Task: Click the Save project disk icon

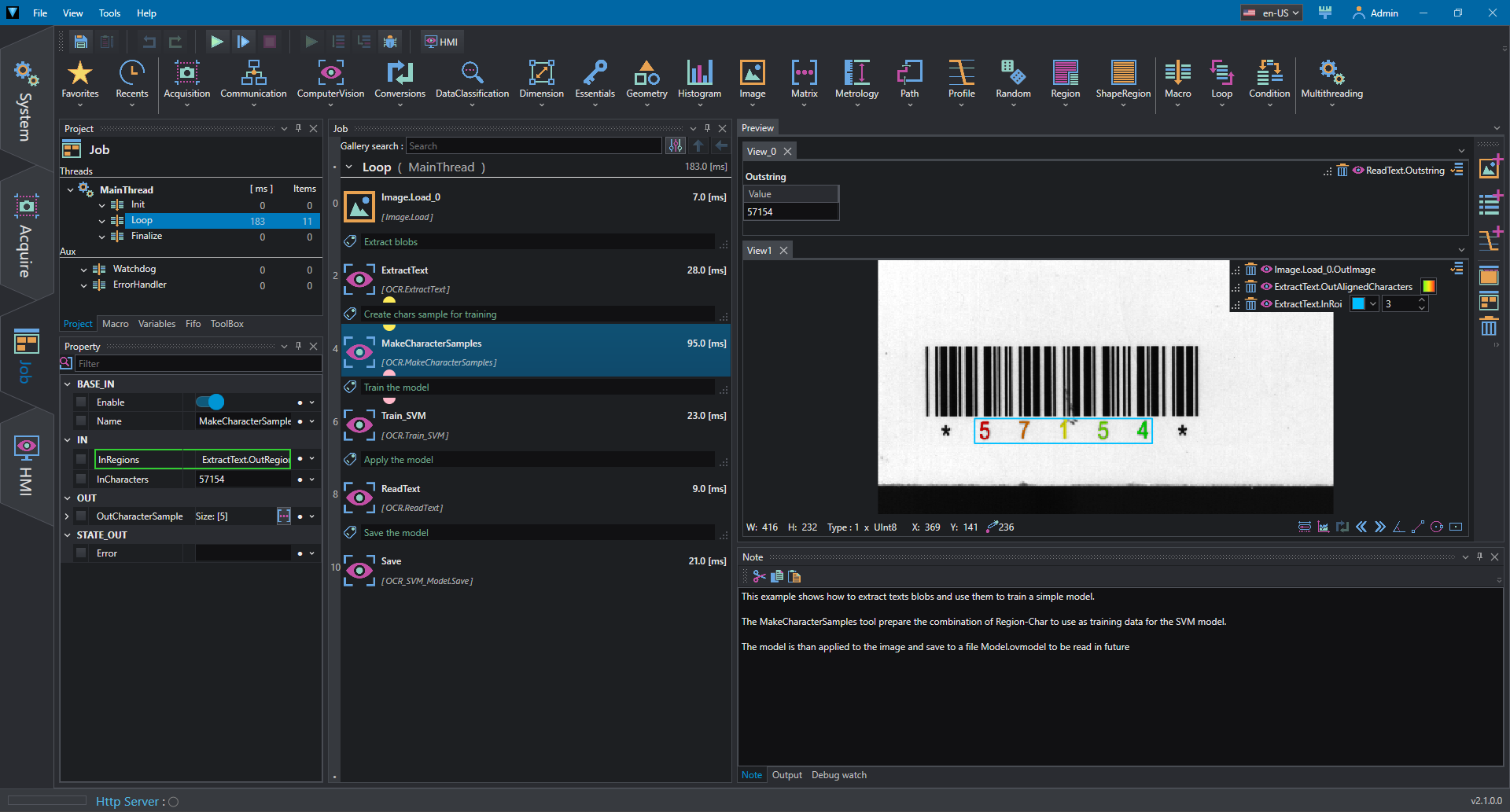Action: pyautogui.click(x=80, y=42)
